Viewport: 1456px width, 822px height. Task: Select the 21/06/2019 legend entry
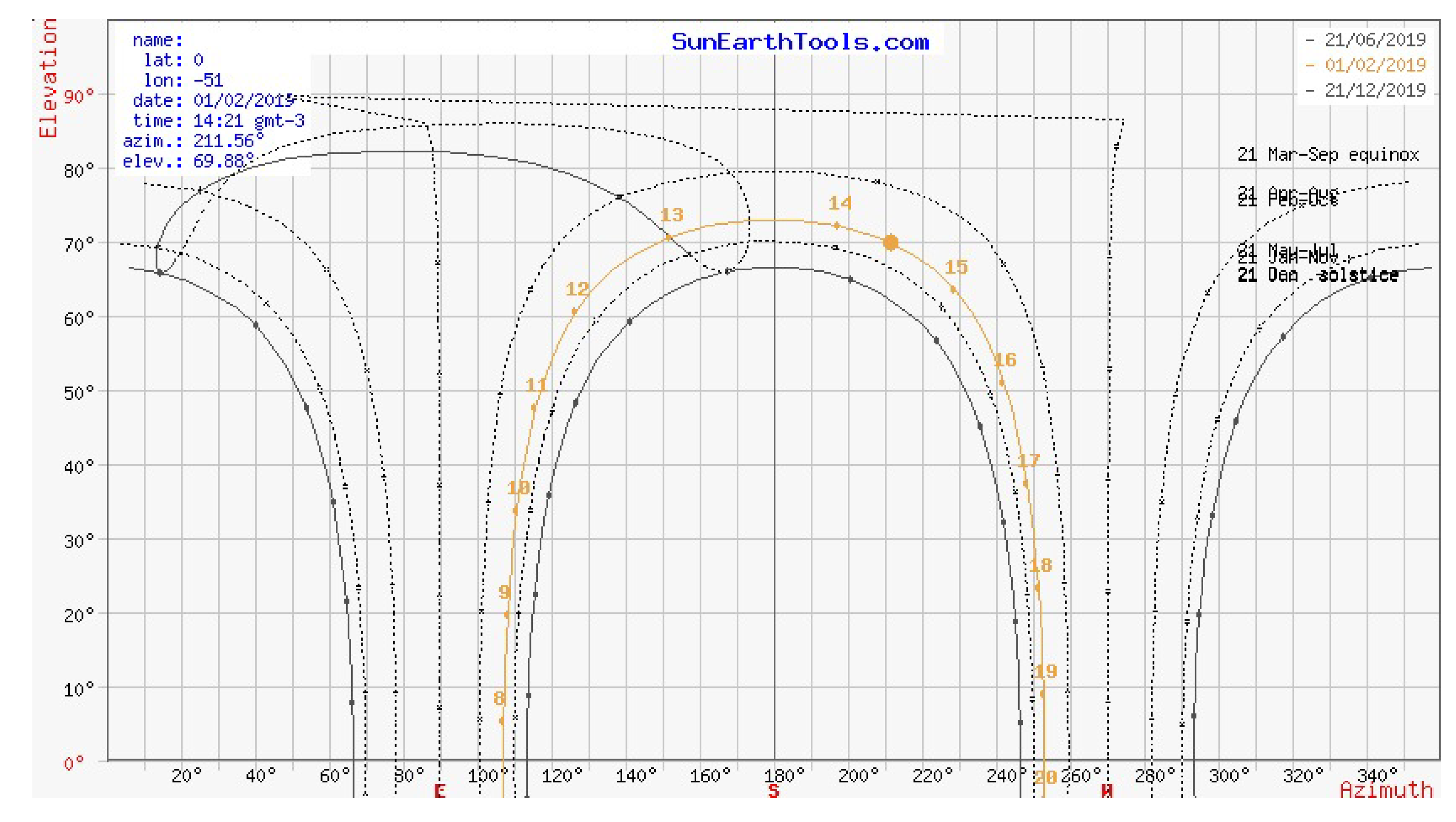pyautogui.click(x=1375, y=40)
